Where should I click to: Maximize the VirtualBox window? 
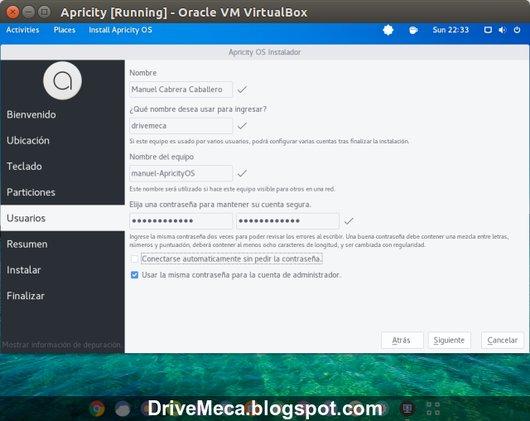click(44, 12)
